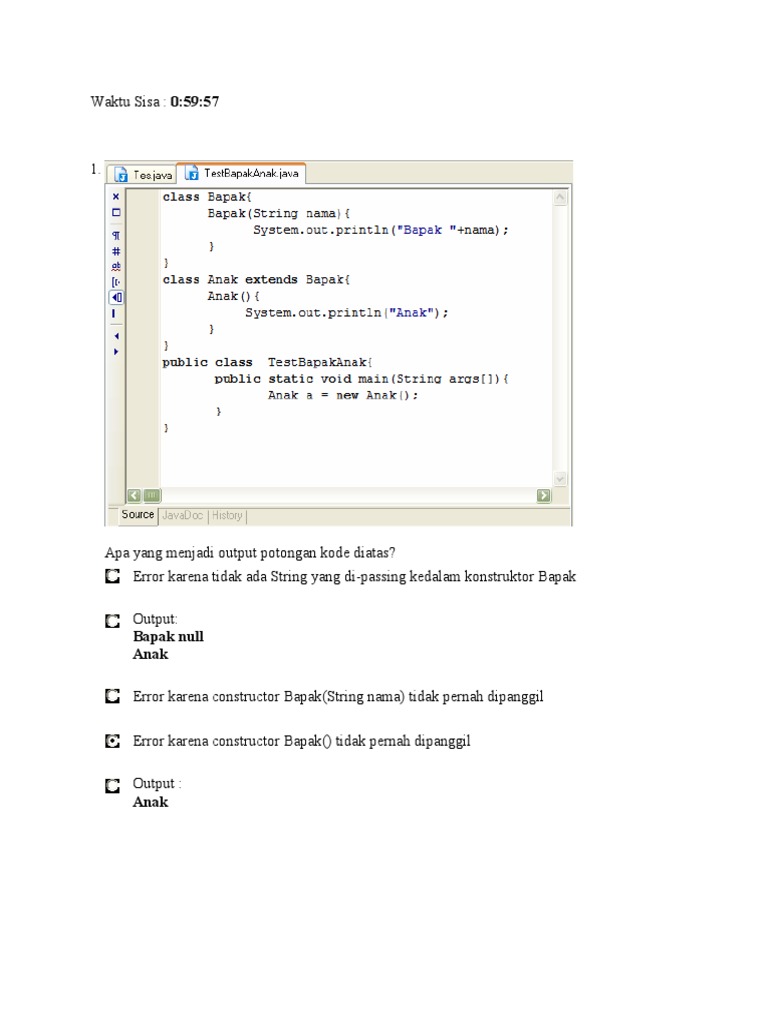The width and height of the screenshot is (768, 1024).
Task: Click the vertical bar cursor icon
Action: point(114,313)
